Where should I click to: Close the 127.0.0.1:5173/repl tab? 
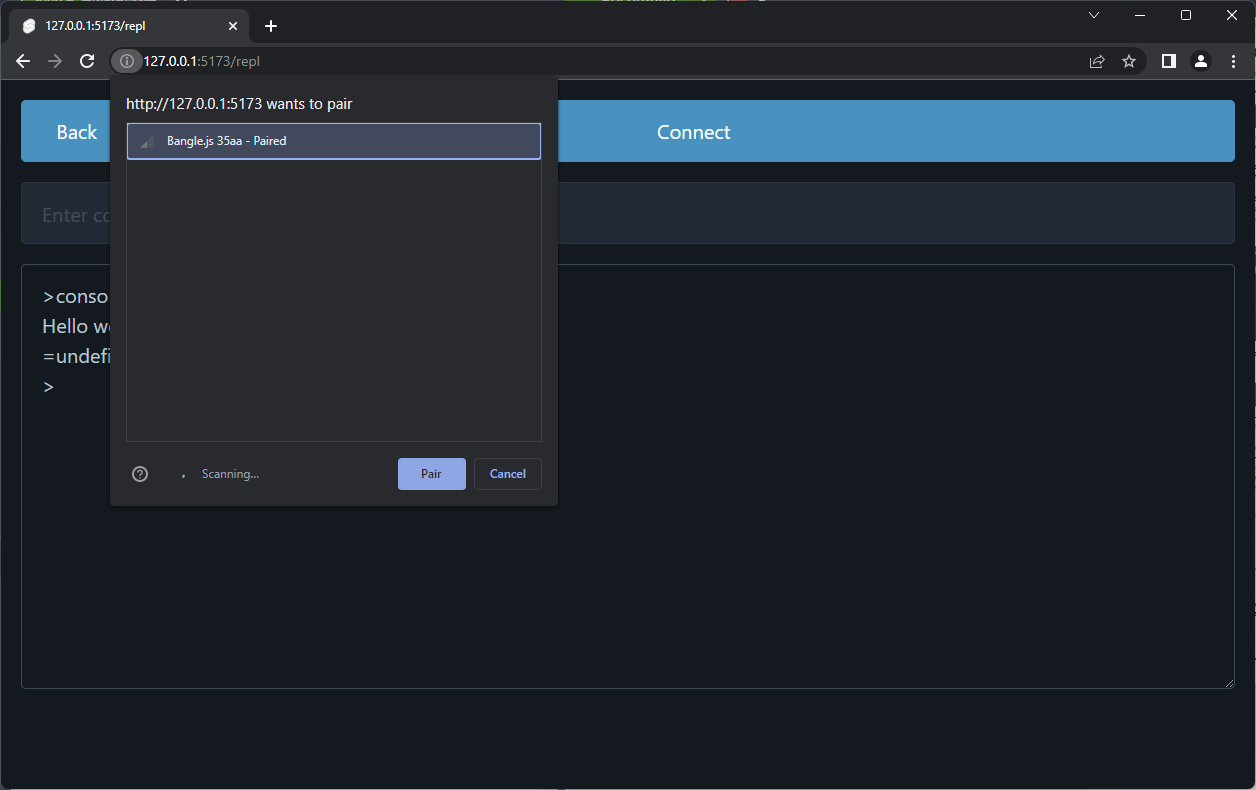click(233, 26)
